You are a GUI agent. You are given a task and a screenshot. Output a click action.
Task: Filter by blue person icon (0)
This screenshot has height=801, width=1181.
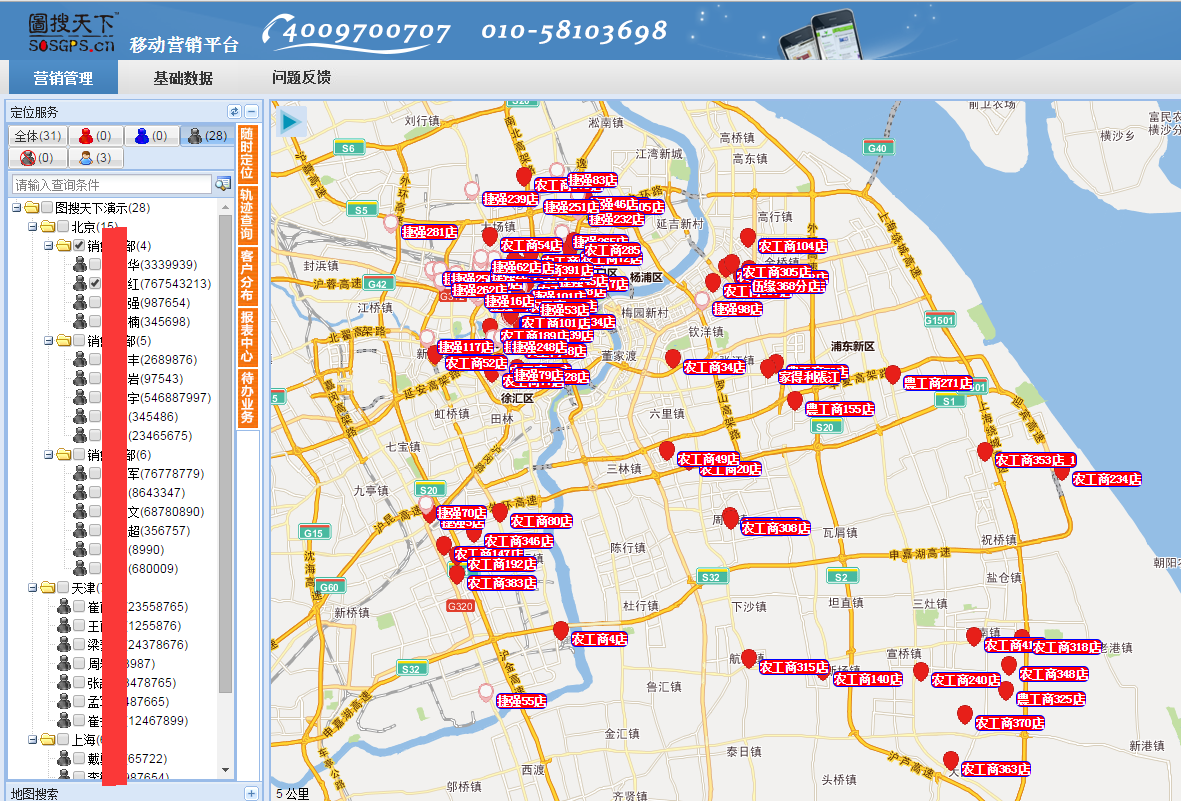tap(151, 136)
